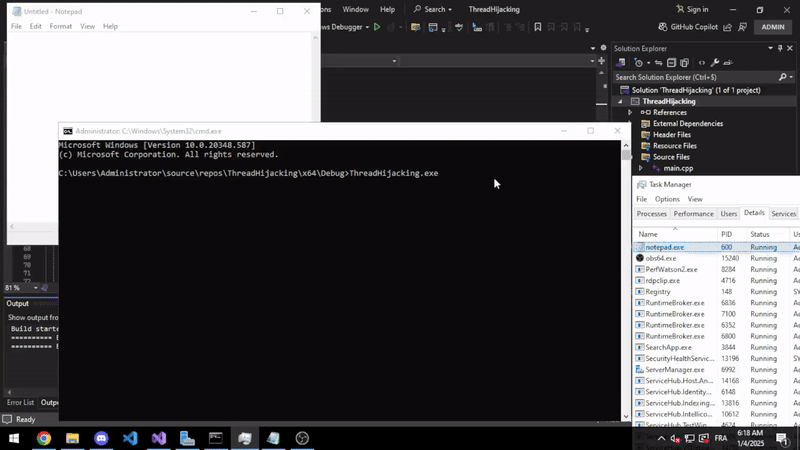Click the bookmark icon in Visual Studio toolbar
This screenshot has width=800, height=450.
pos(538,27)
